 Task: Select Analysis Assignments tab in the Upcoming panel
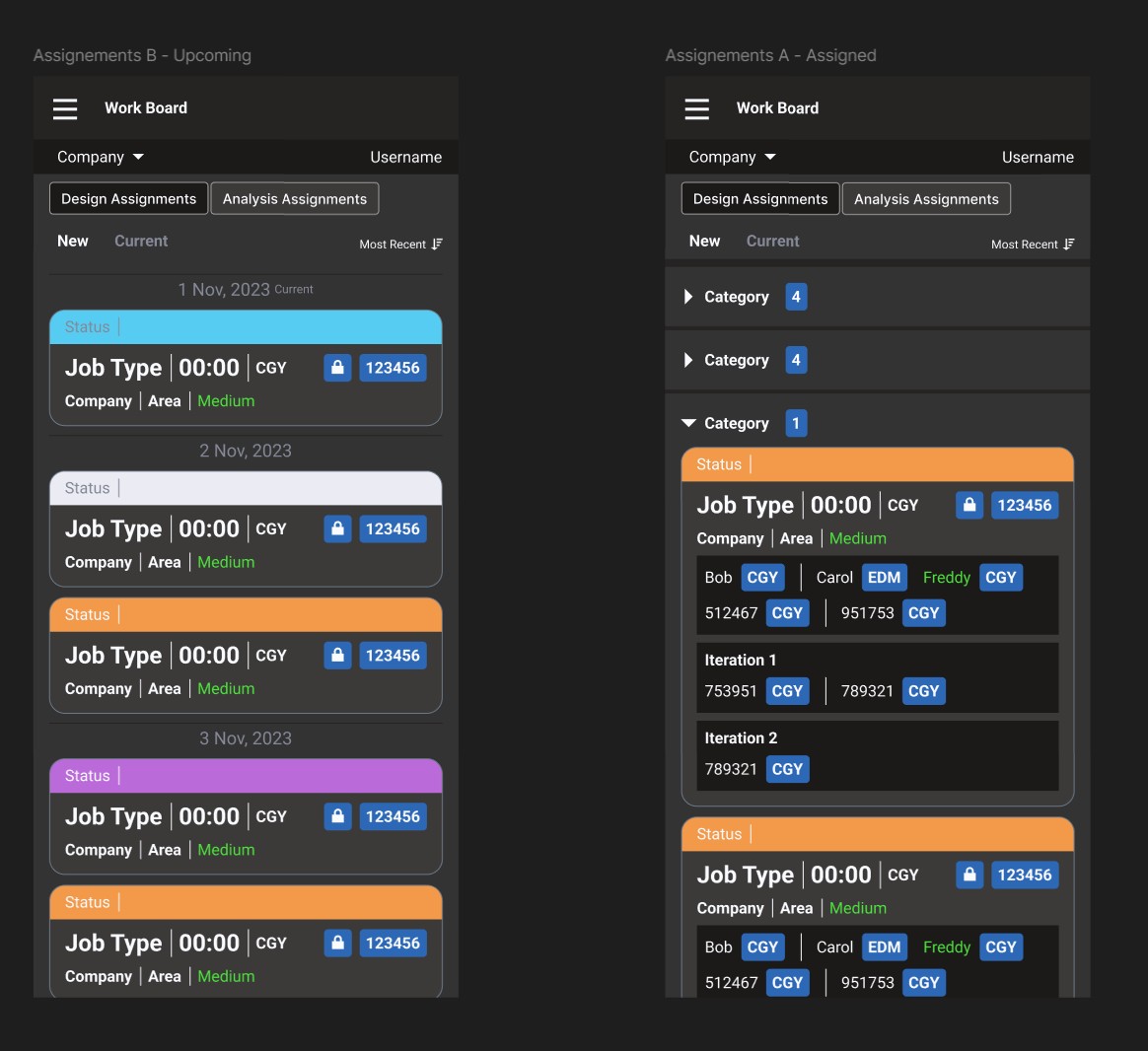click(x=295, y=199)
